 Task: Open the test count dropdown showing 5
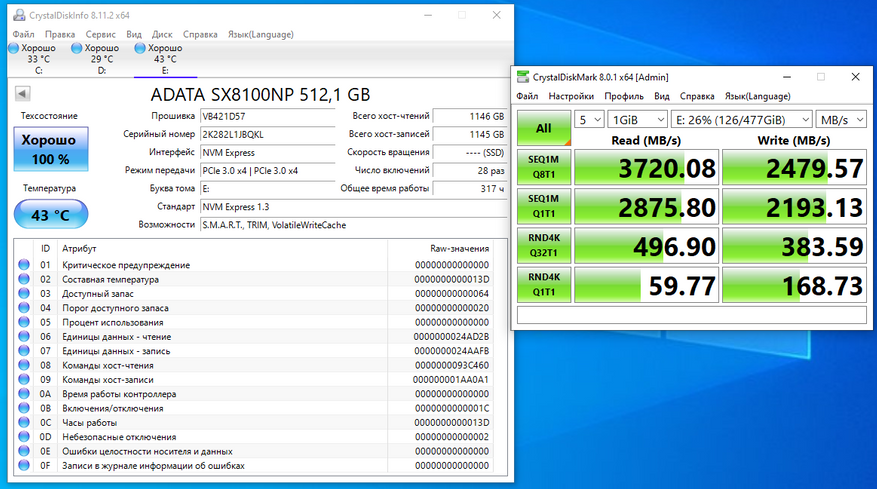tap(589, 120)
